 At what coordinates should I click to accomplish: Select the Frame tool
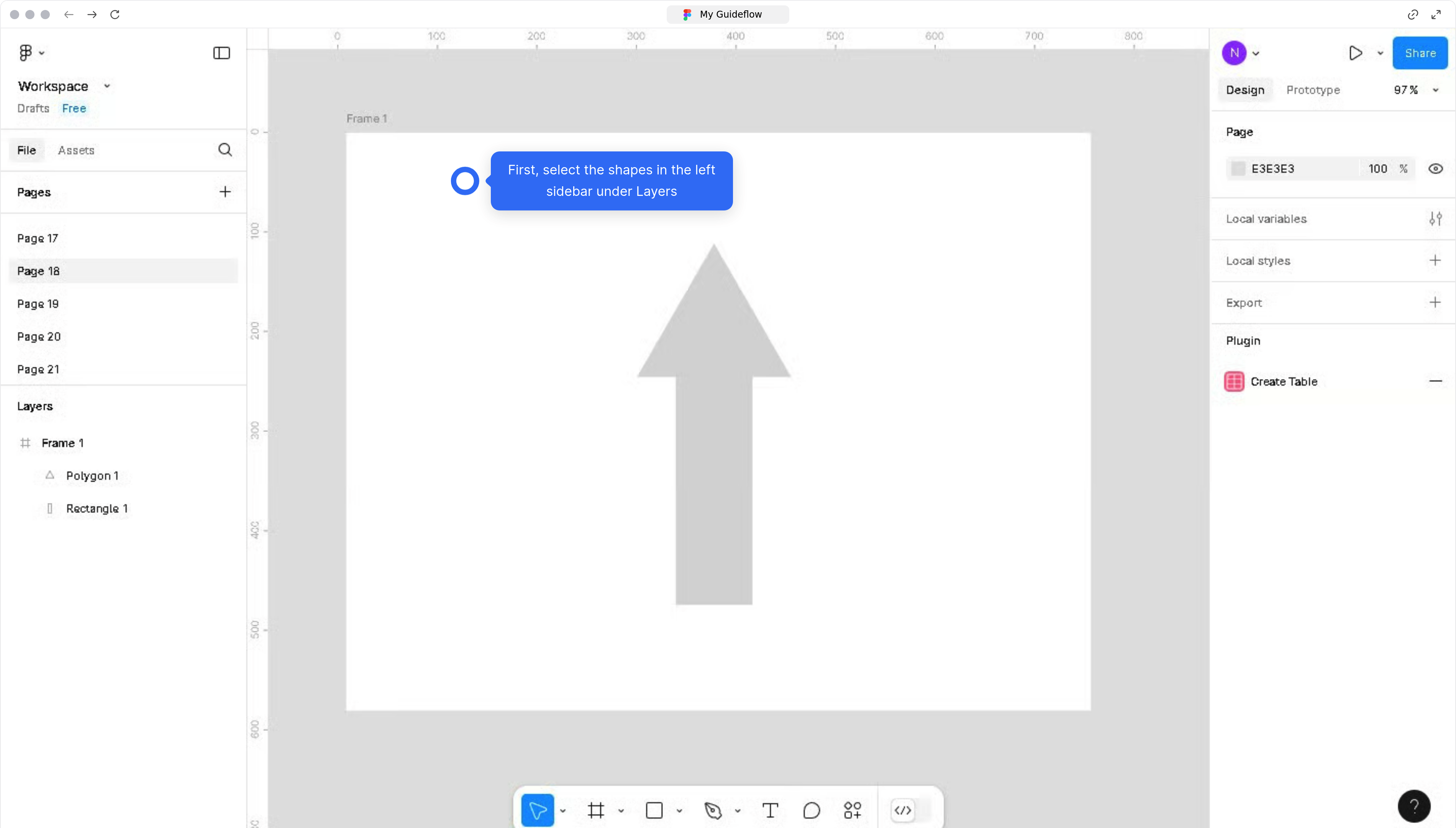[597, 810]
